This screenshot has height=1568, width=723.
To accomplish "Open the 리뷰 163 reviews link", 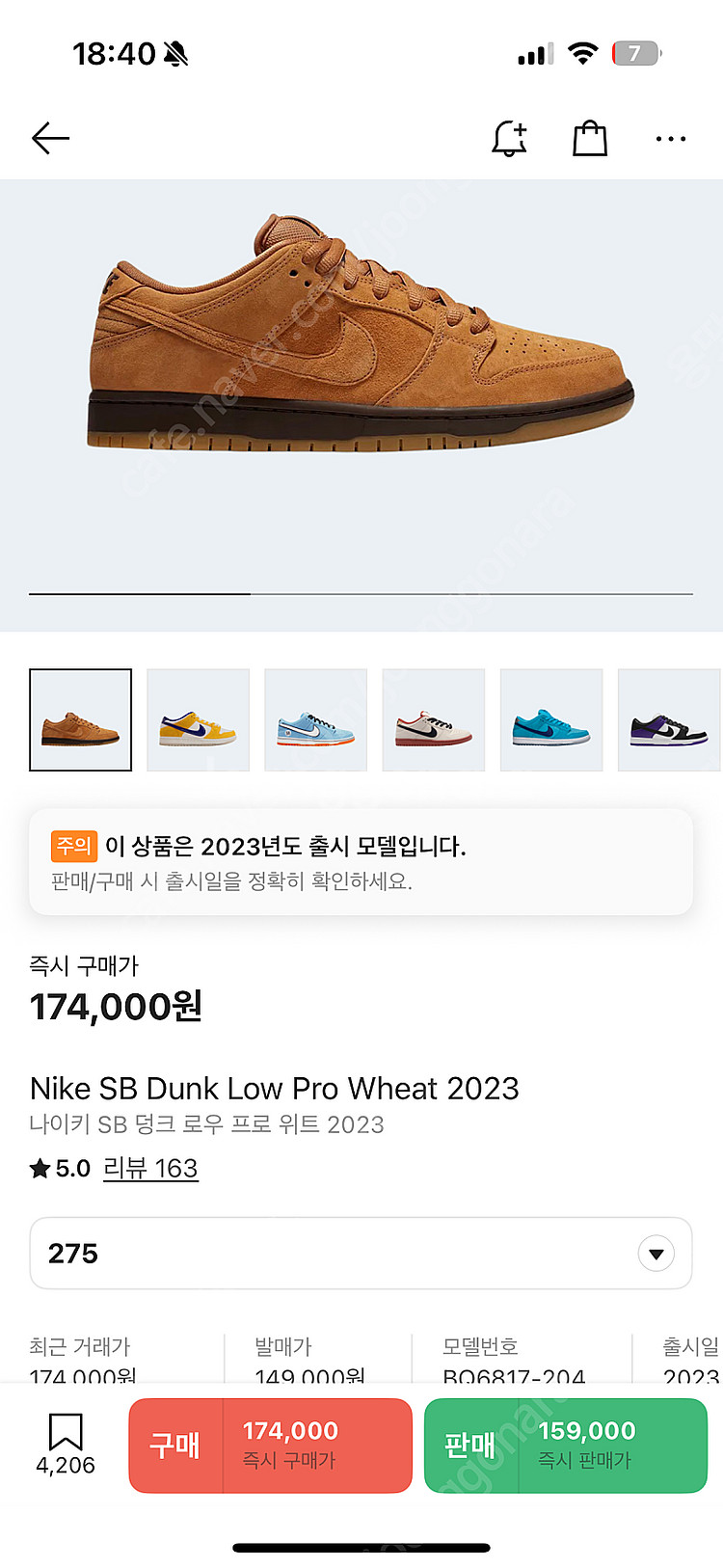I will (x=150, y=1169).
